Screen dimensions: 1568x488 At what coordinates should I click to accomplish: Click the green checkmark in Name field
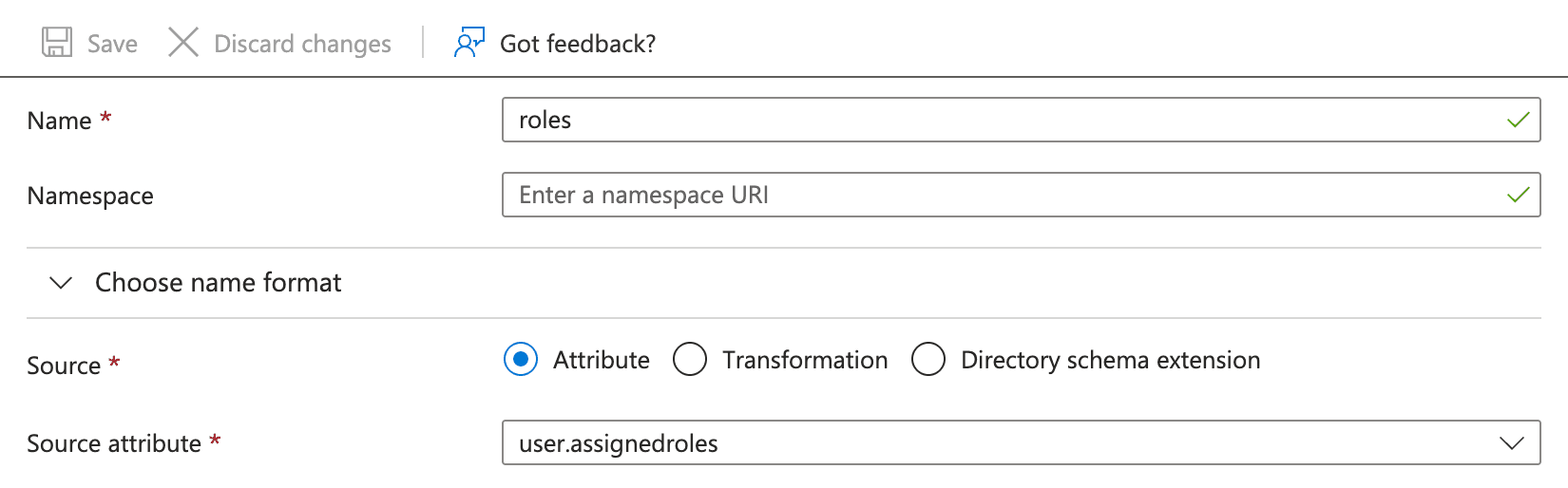tap(1518, 120)
